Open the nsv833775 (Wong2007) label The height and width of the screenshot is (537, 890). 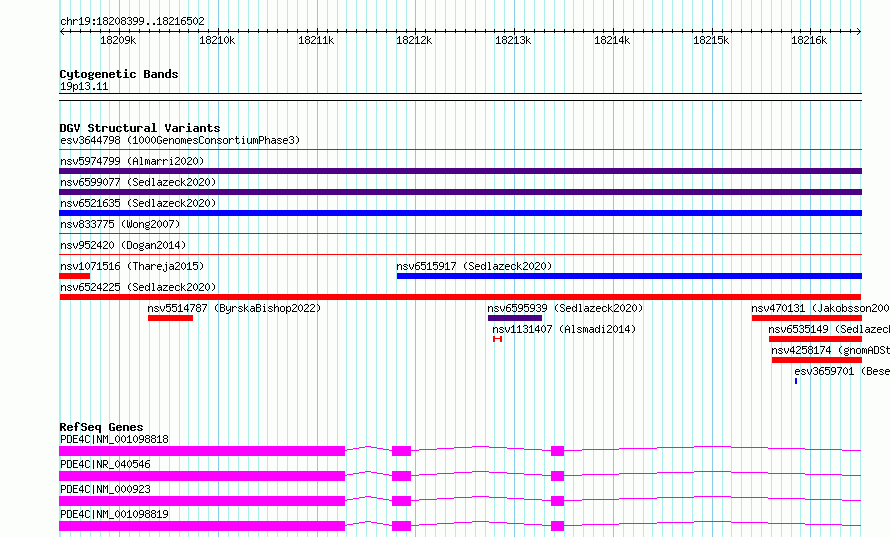point(120,224)
